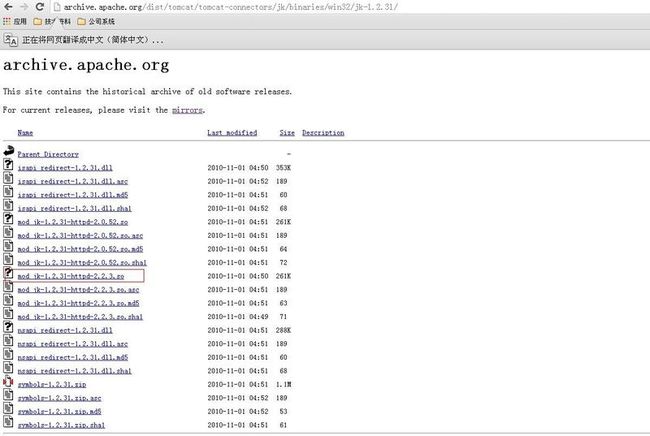Download mod_jk-1.2.31-httpd-2.2.3.so

point(71,276)
